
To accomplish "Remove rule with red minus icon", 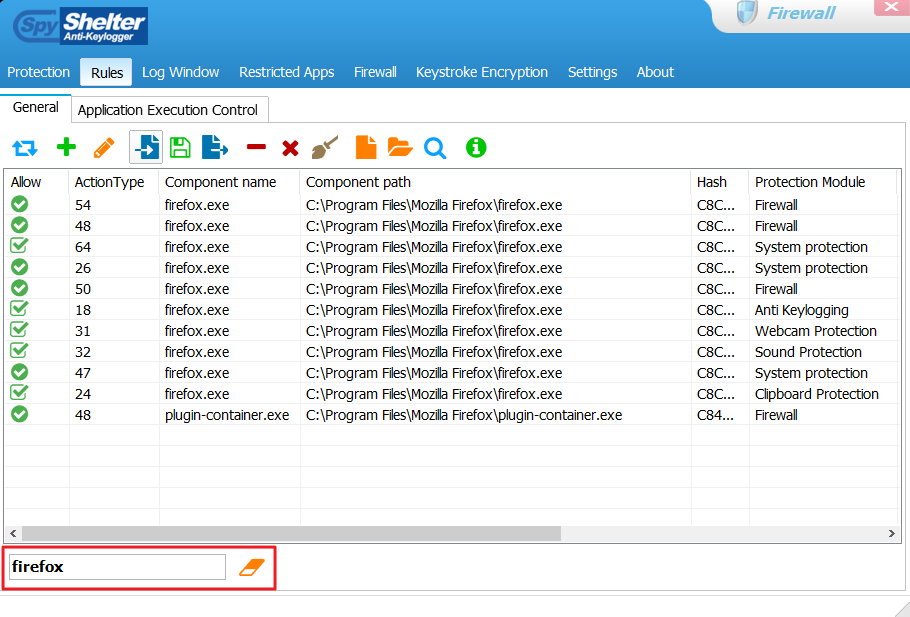I will point(256,147).
